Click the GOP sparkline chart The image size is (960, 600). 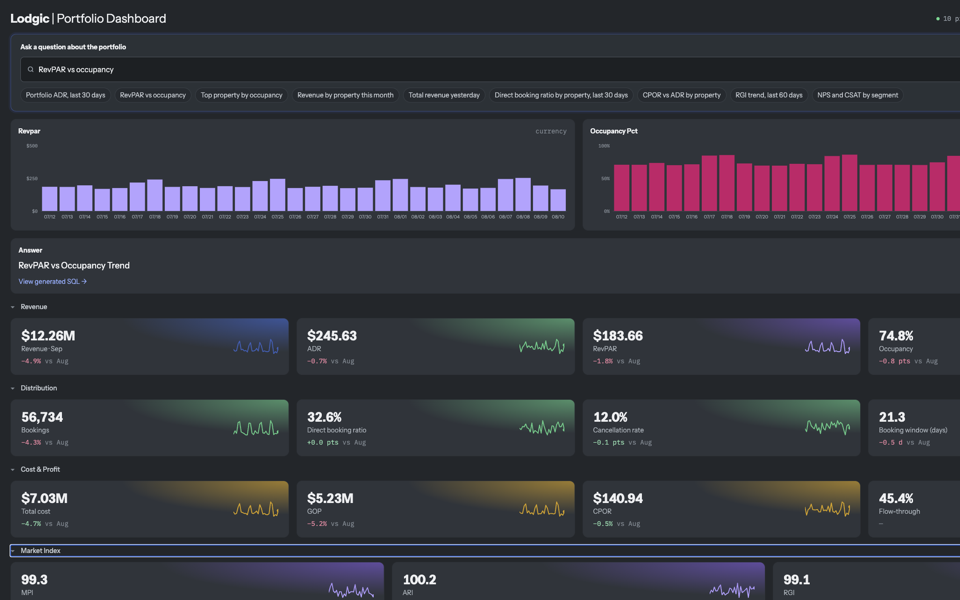coord(542,509)
